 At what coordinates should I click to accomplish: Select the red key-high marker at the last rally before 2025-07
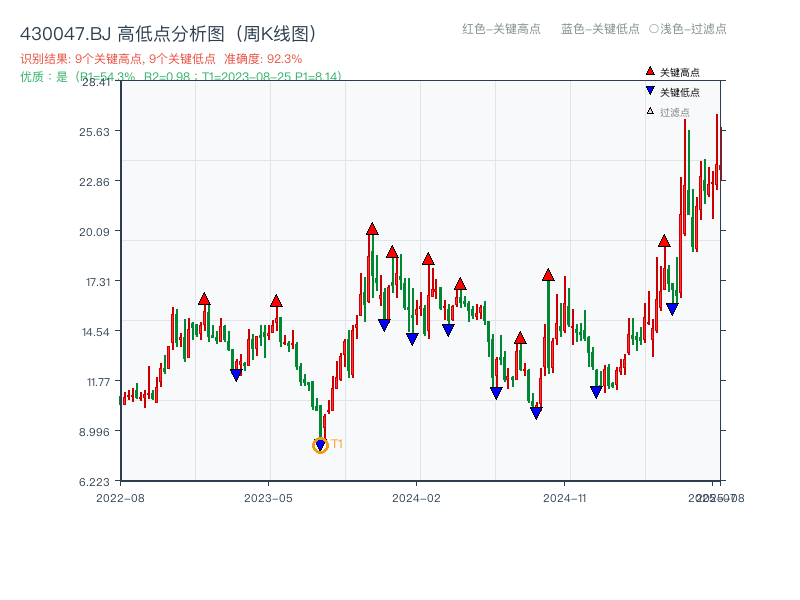pos(664,241)
